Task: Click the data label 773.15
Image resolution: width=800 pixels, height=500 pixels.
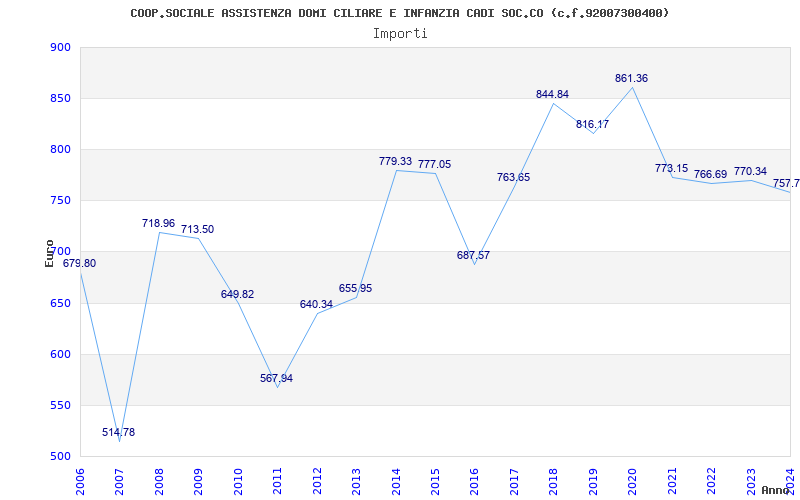Action: 671,168
